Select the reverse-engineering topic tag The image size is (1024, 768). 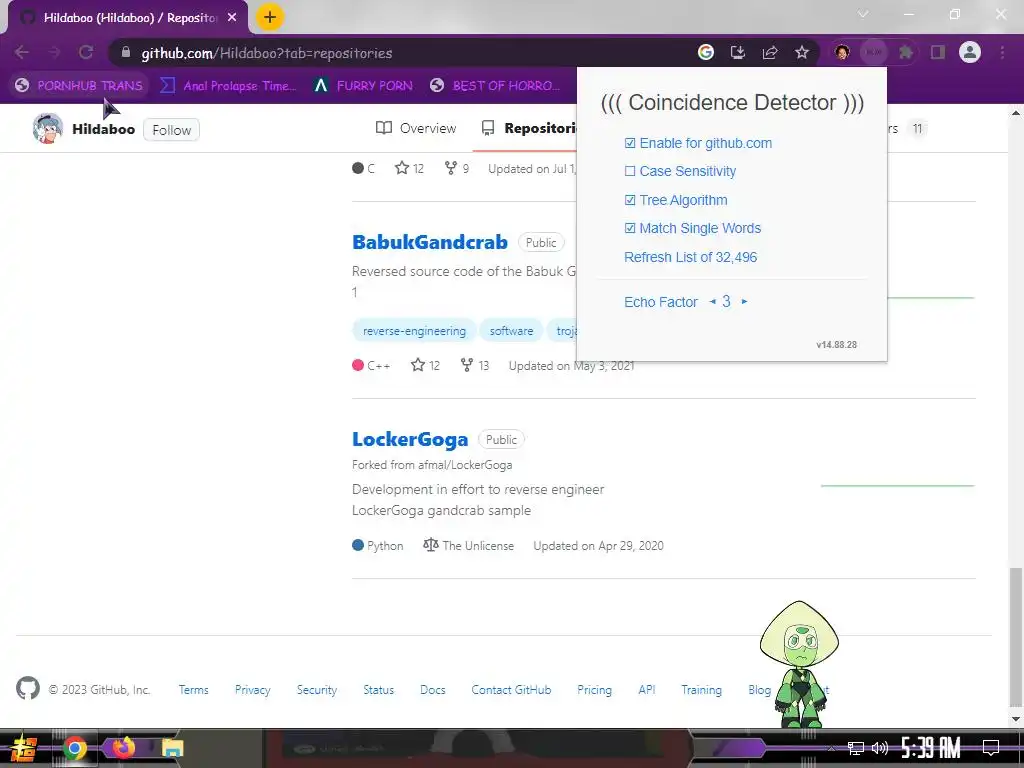pyautogui.click(x=414, y=331)
